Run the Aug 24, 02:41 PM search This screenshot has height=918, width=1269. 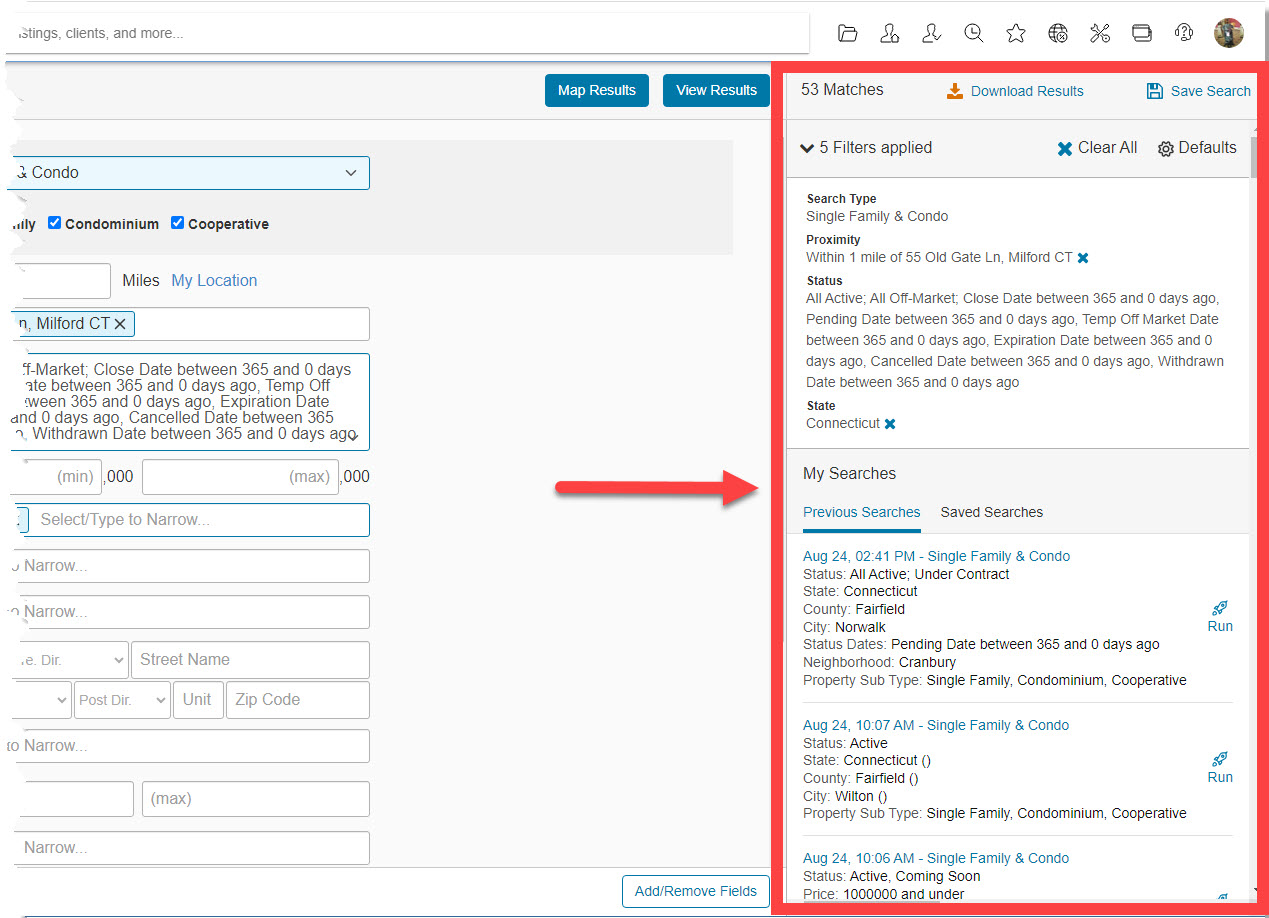point(1220,616)
